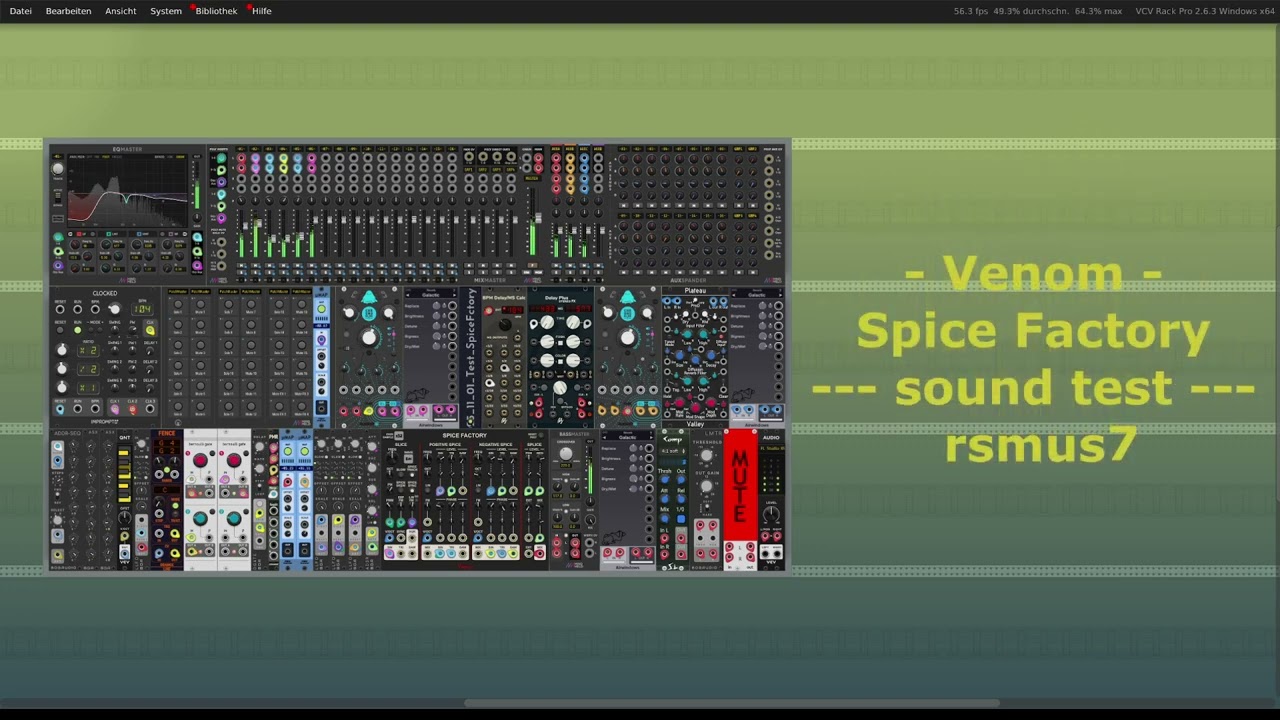Toggle MixMaster track 1 mute button
The height and width of the screenshot is (720, 1280).
[241, 265]
